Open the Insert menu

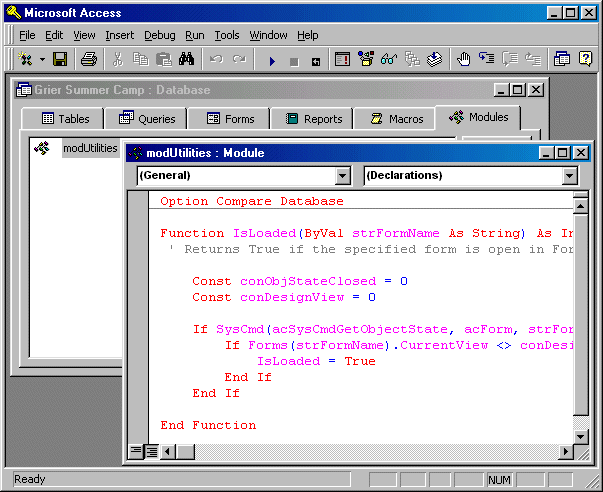pos(120,35)
